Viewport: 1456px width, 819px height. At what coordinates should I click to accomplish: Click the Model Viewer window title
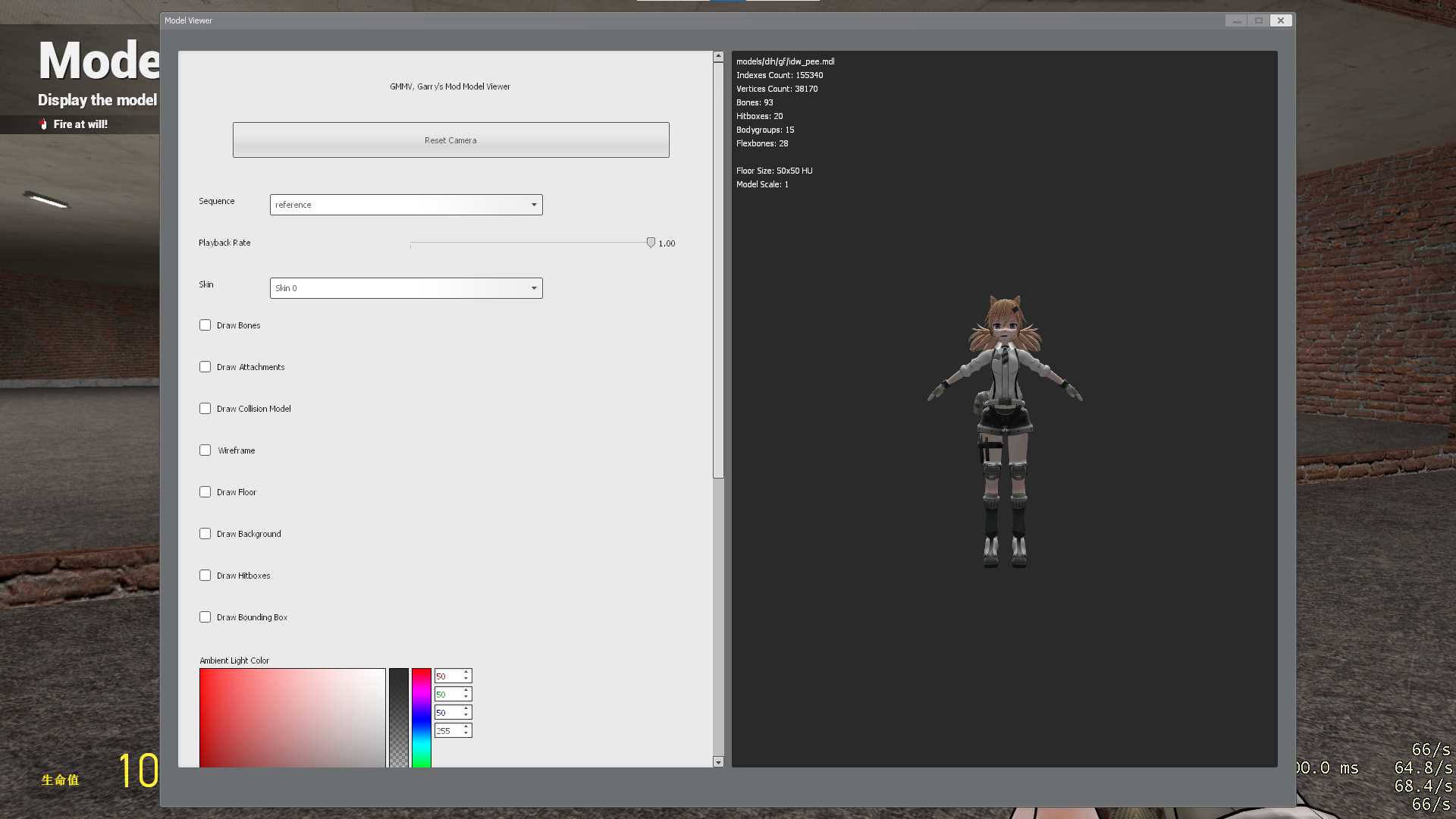[x=188, y=20]
